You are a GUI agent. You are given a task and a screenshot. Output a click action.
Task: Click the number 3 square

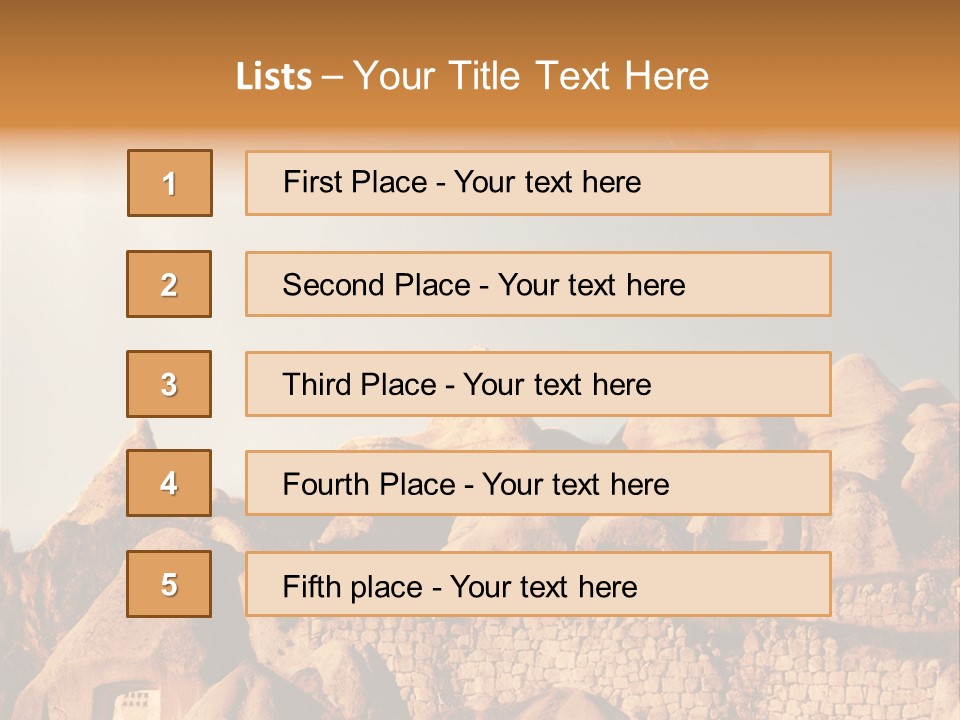click(169, 384)
